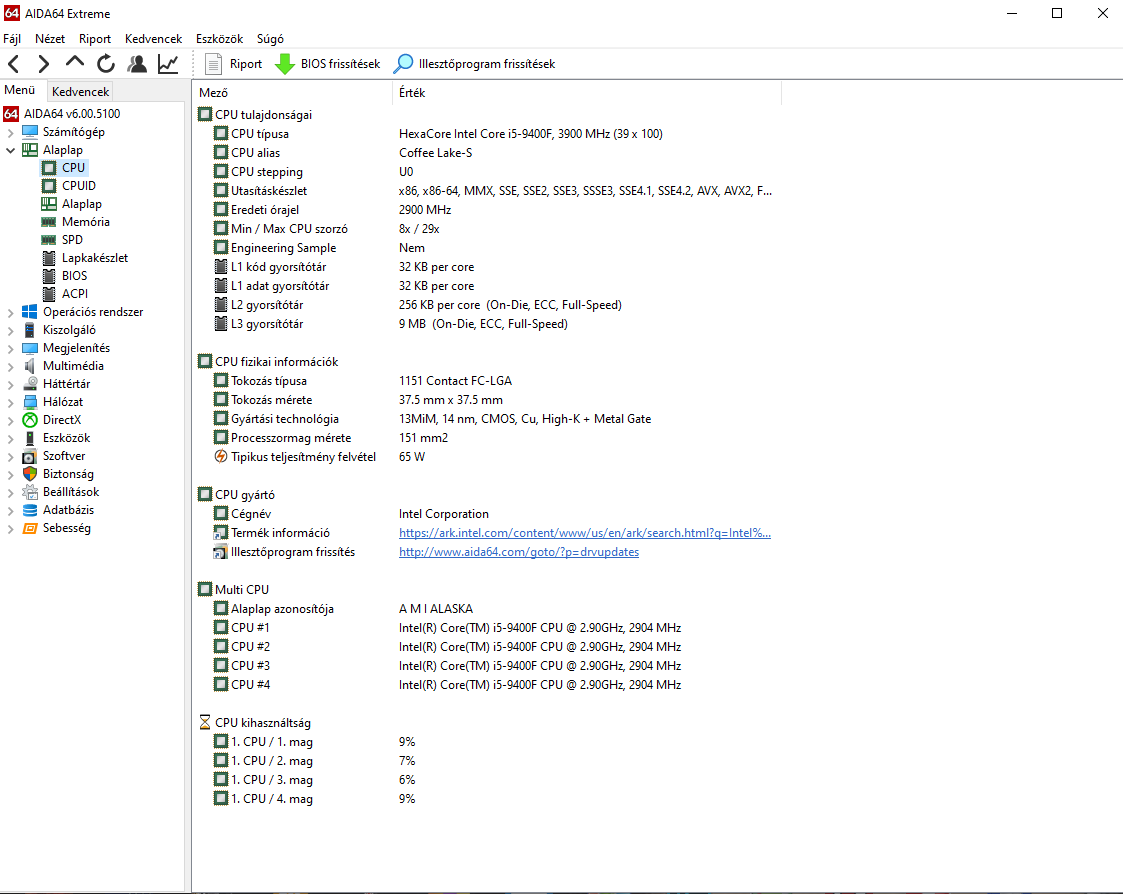This screenshot has height=894, width=1123.
Task: Go forward with the right arrow toolbar icon
Action: [44, 64]
